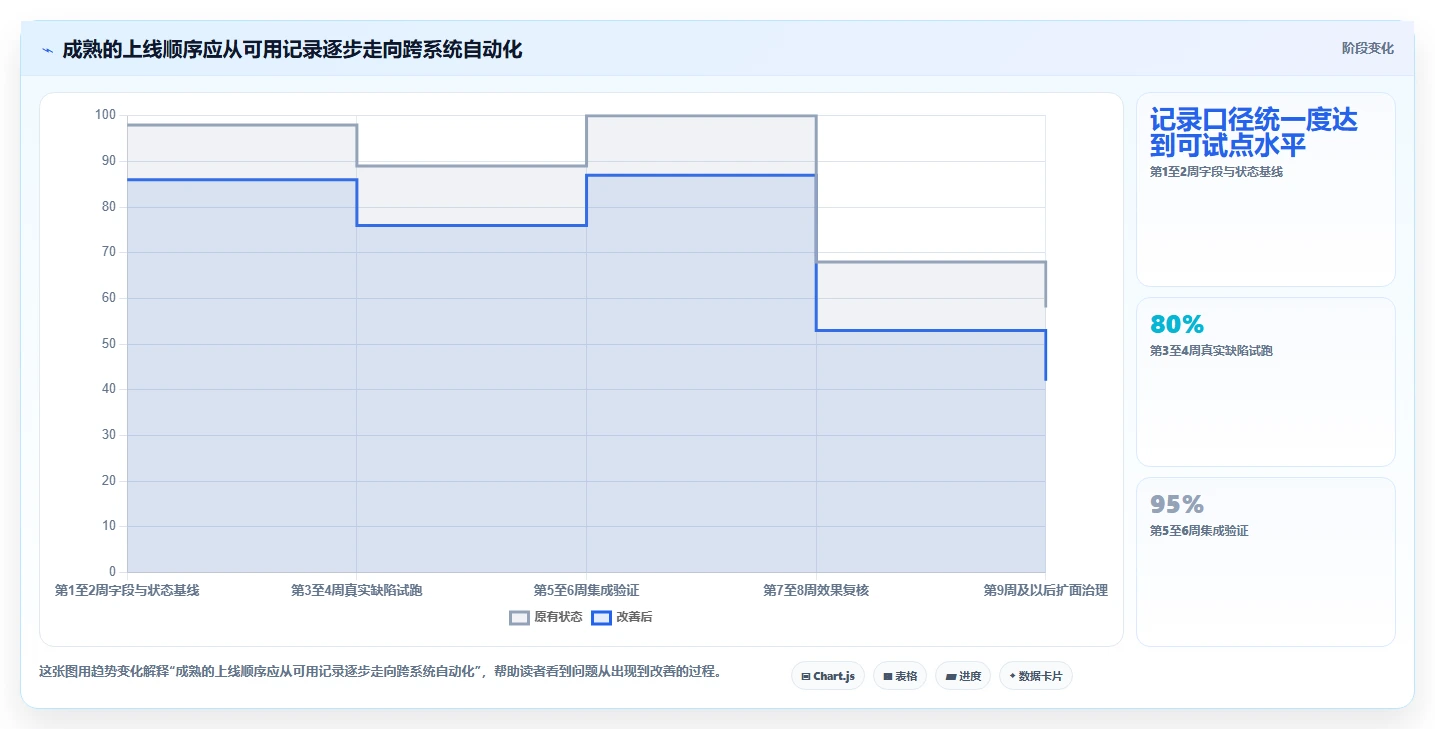Click axis label 第3至4周真实缺陷试跑 below chart
The height and width of the screenshot is (729, 1435).
click(357, 591)
